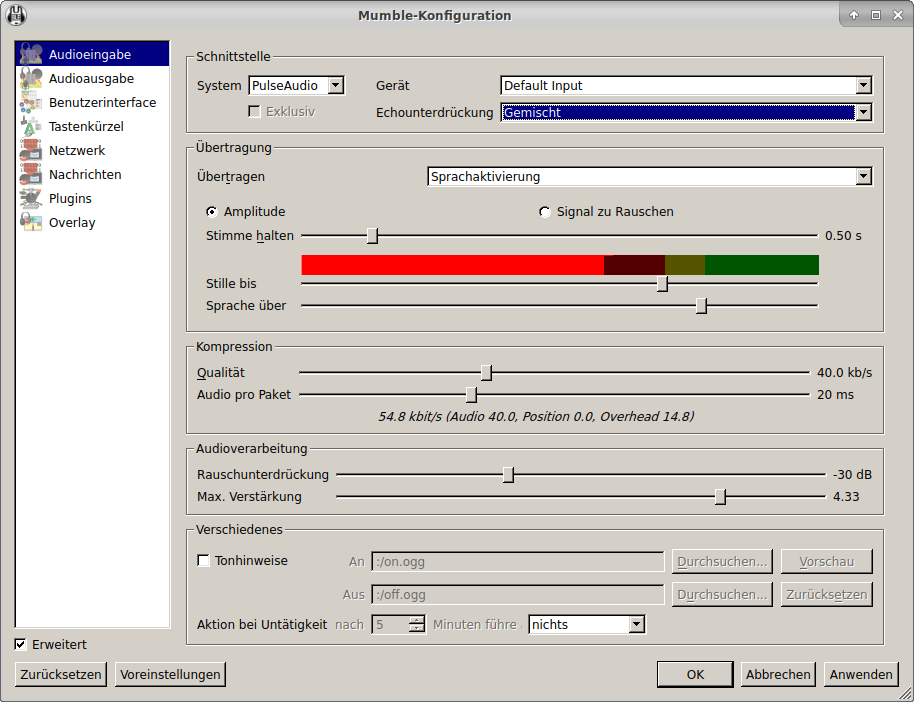Image resolution: width=914 pixels, height=702 pixels.
Task: Open the Übertragen Sprachaktivierung dropdown
Action: coord(649,177)
